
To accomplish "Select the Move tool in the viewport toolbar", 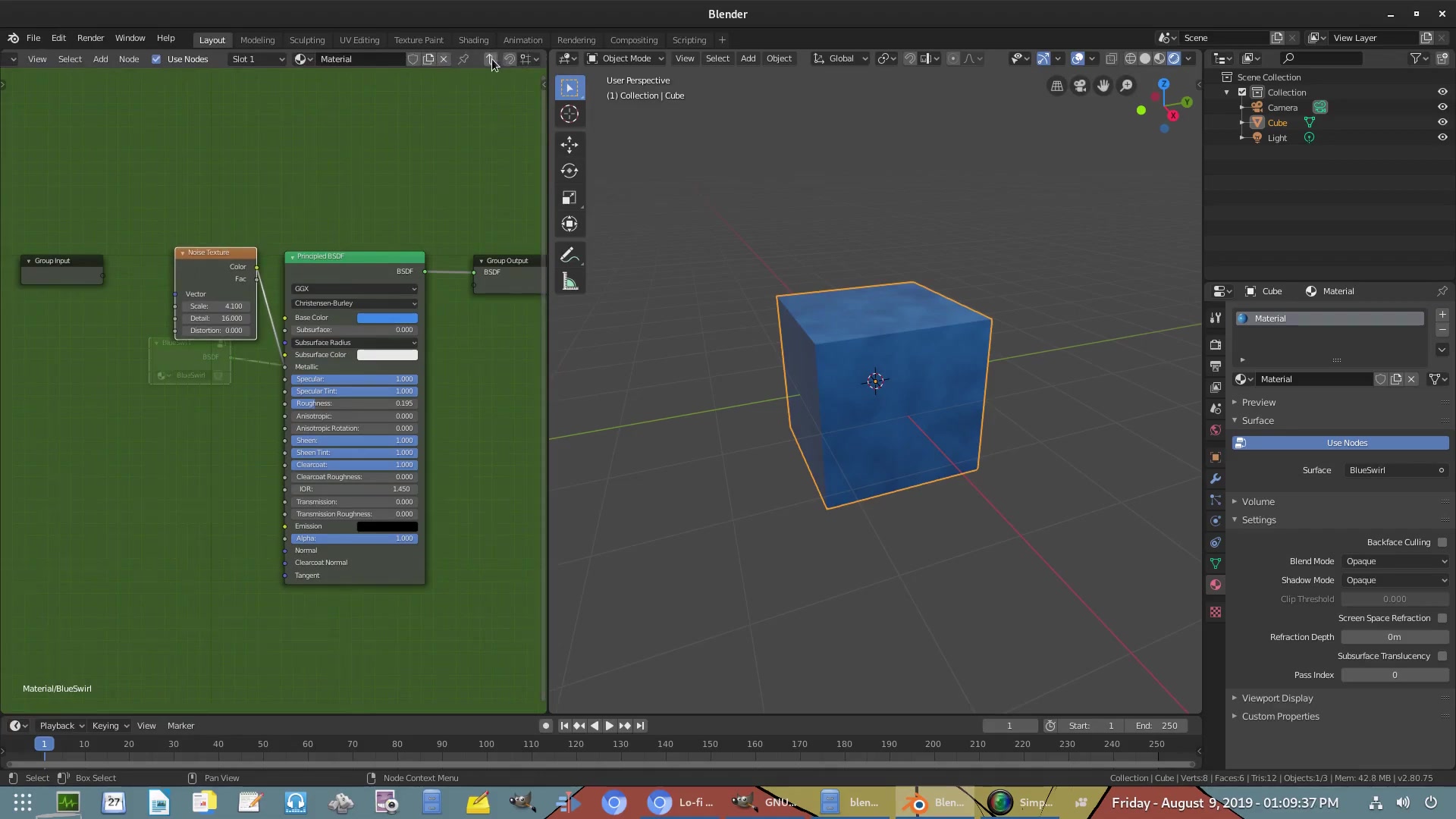I will (570, 144).
